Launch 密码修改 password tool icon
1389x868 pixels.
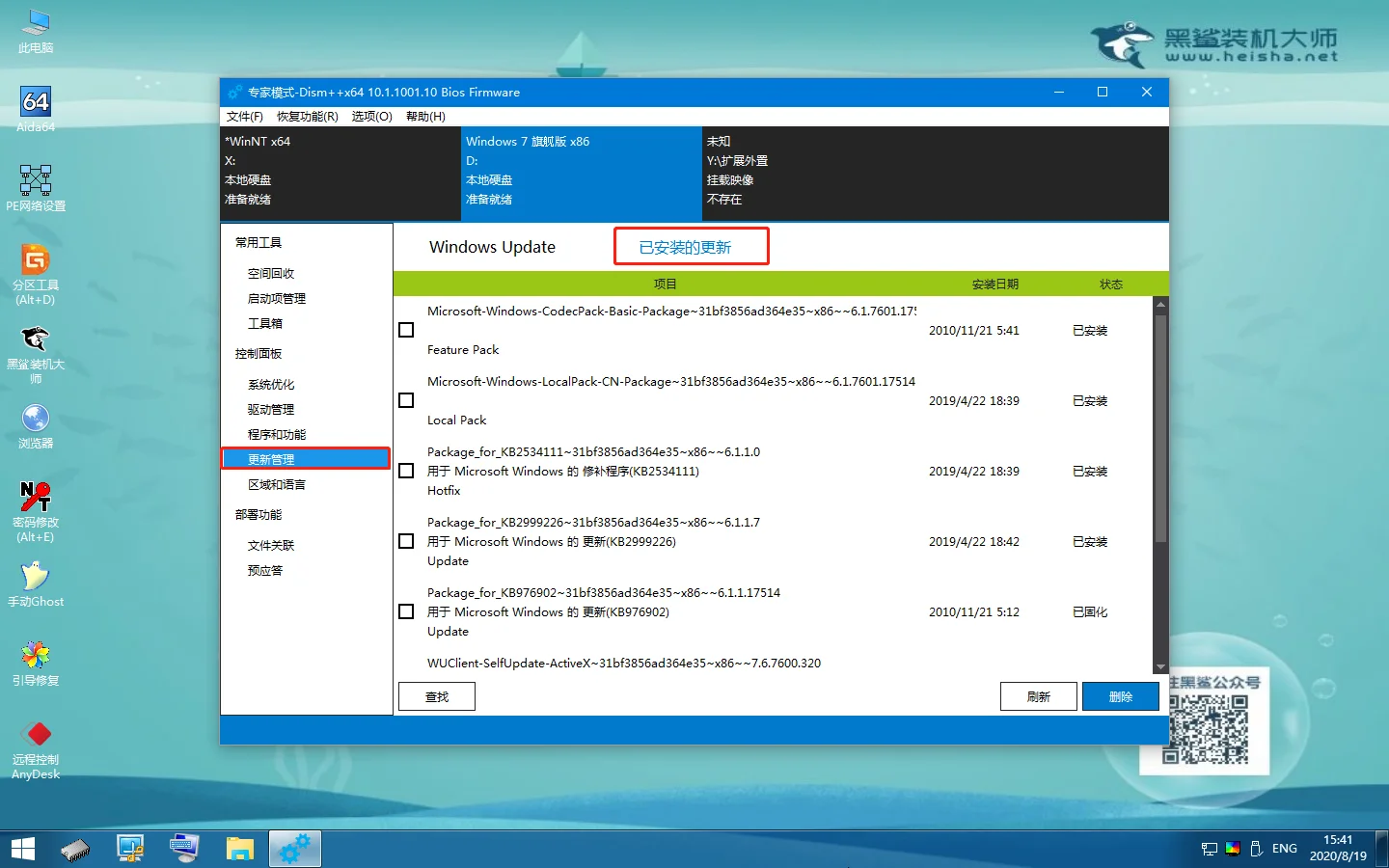click(36, 498)
